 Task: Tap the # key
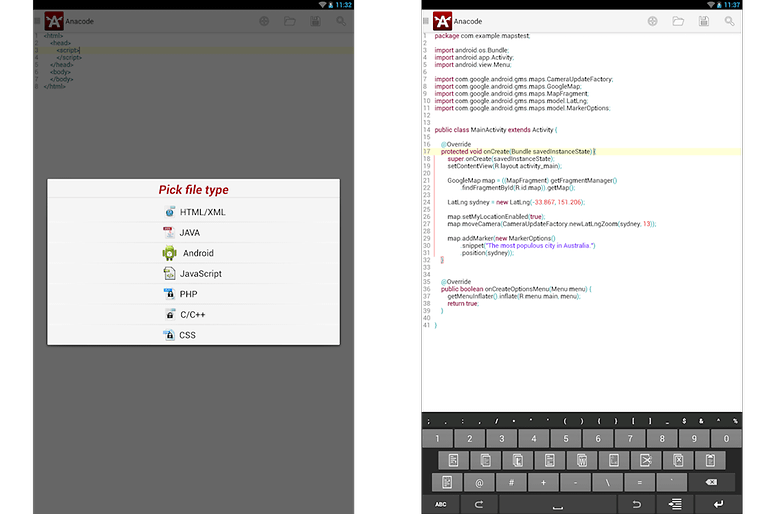click(511, 482)
